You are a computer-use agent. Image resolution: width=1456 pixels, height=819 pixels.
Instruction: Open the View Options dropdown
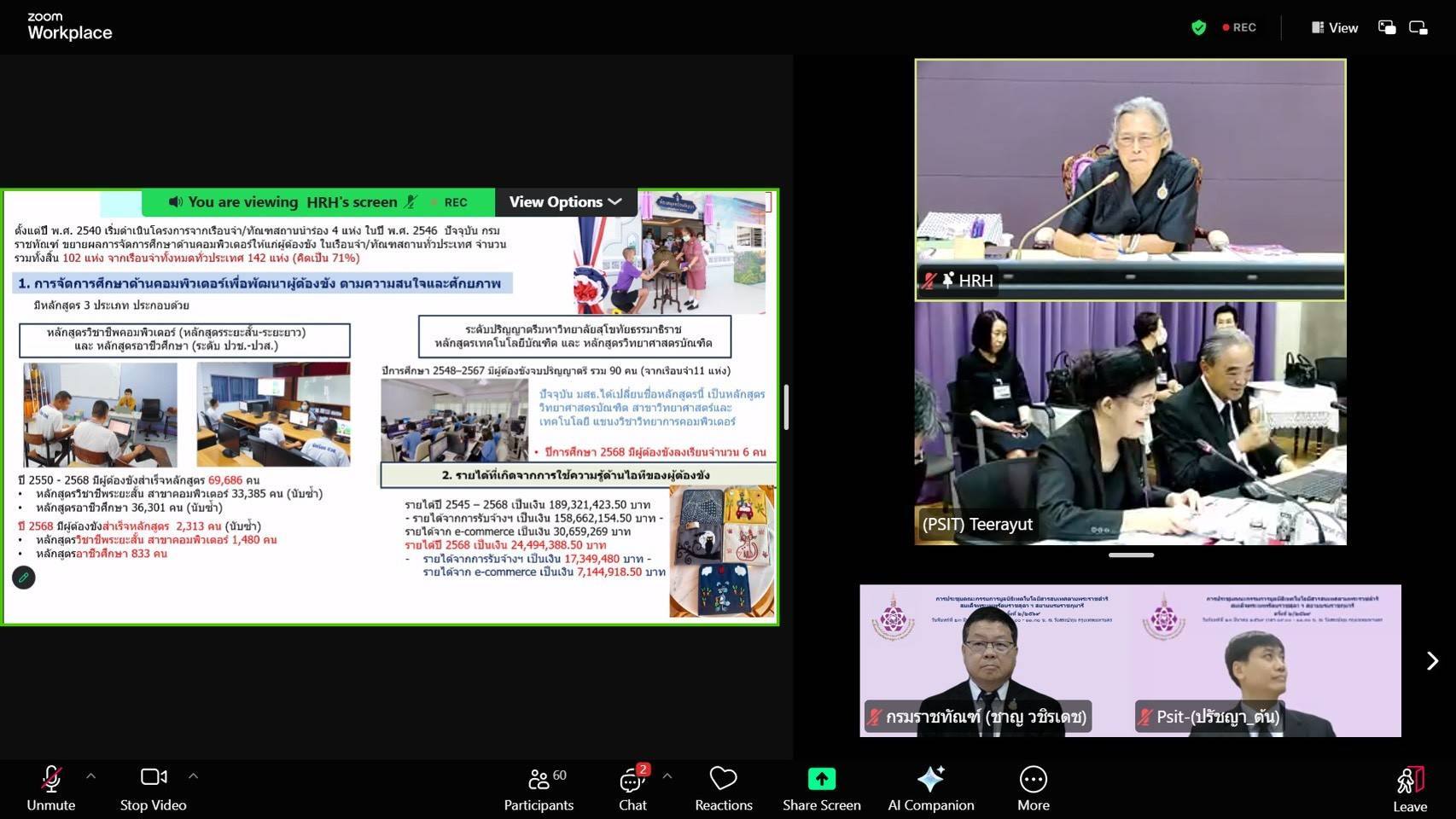[x=565, y=202]
